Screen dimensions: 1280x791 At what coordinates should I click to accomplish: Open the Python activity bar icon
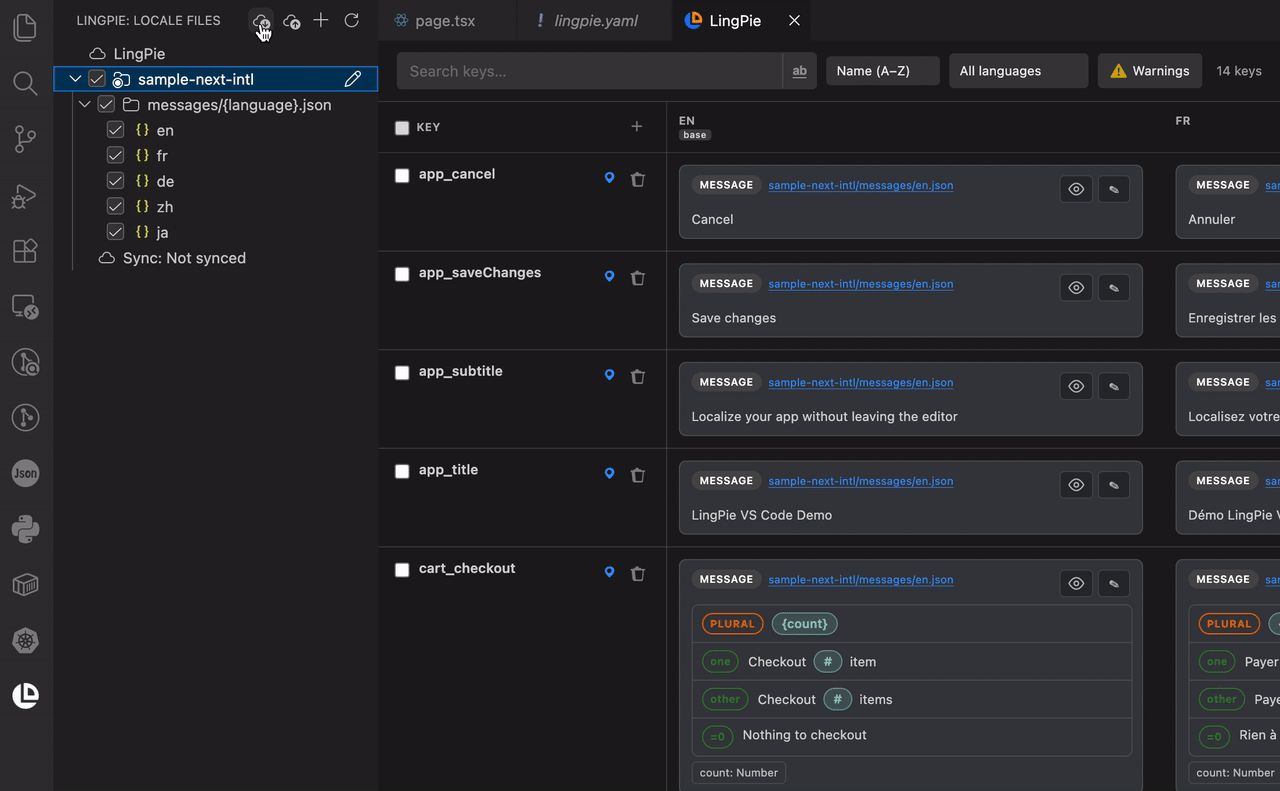pos(25,529)
